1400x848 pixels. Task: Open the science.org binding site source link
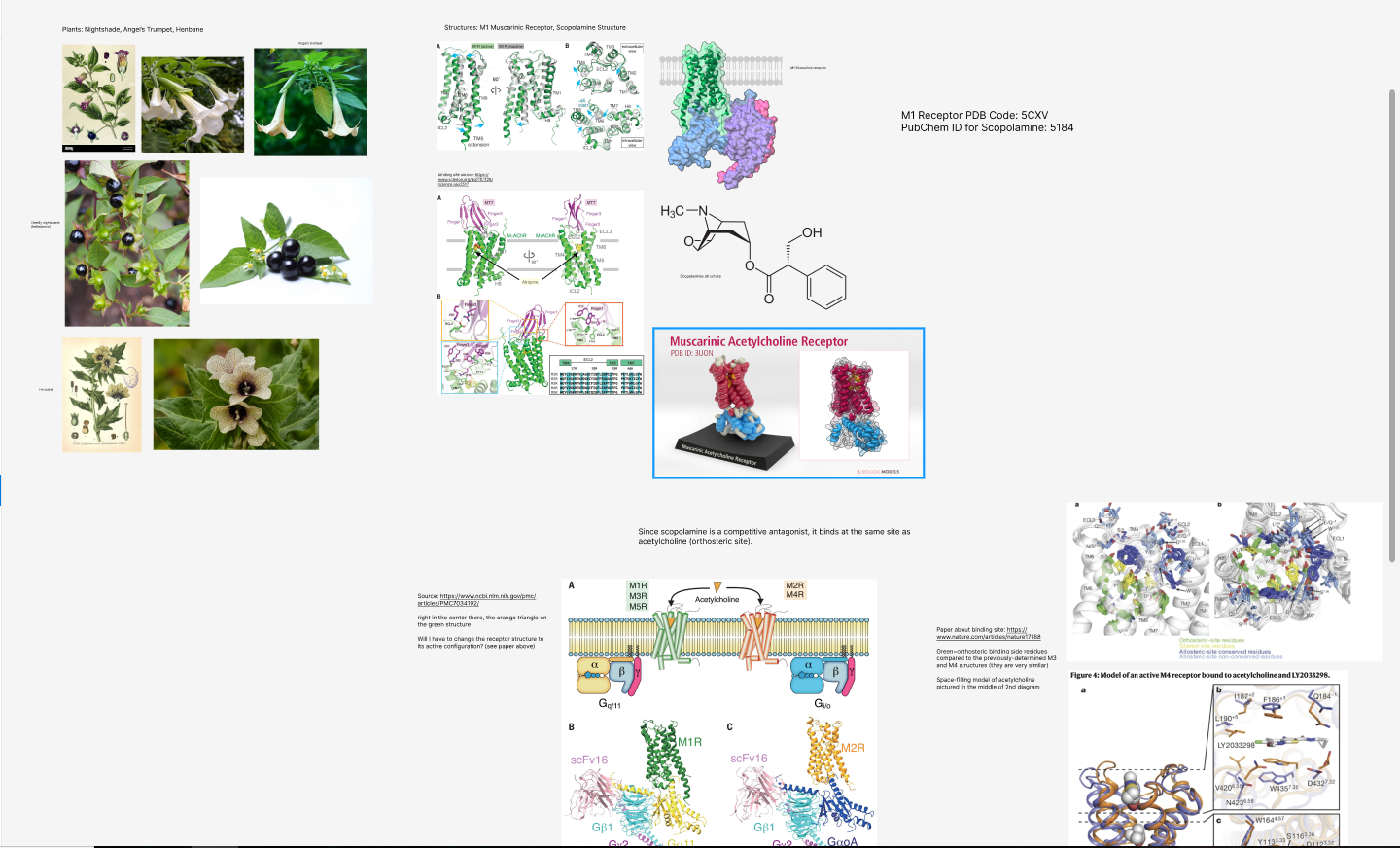[x=466, y=179]
